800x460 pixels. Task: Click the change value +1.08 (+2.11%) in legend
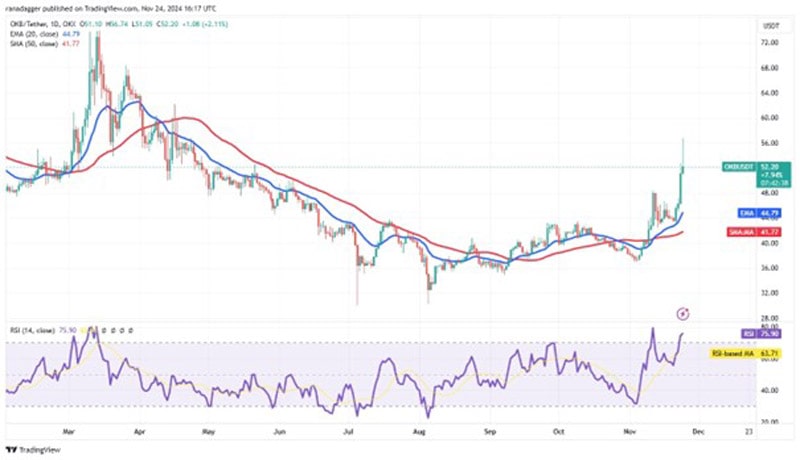tap(203, 24)
